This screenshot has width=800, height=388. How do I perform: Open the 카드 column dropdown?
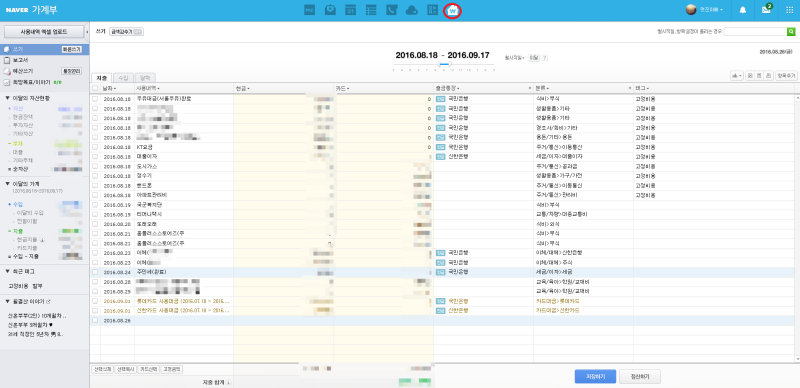[x=348, y=89]
